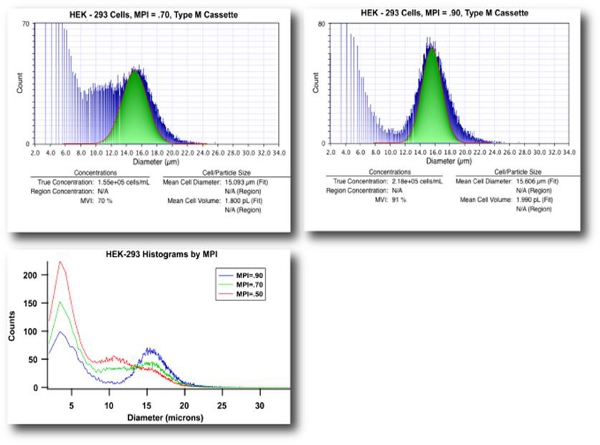Select the 15.093 µm (Fit) mean diameter
Screen dimensions: 600x445
pos(246,182)
